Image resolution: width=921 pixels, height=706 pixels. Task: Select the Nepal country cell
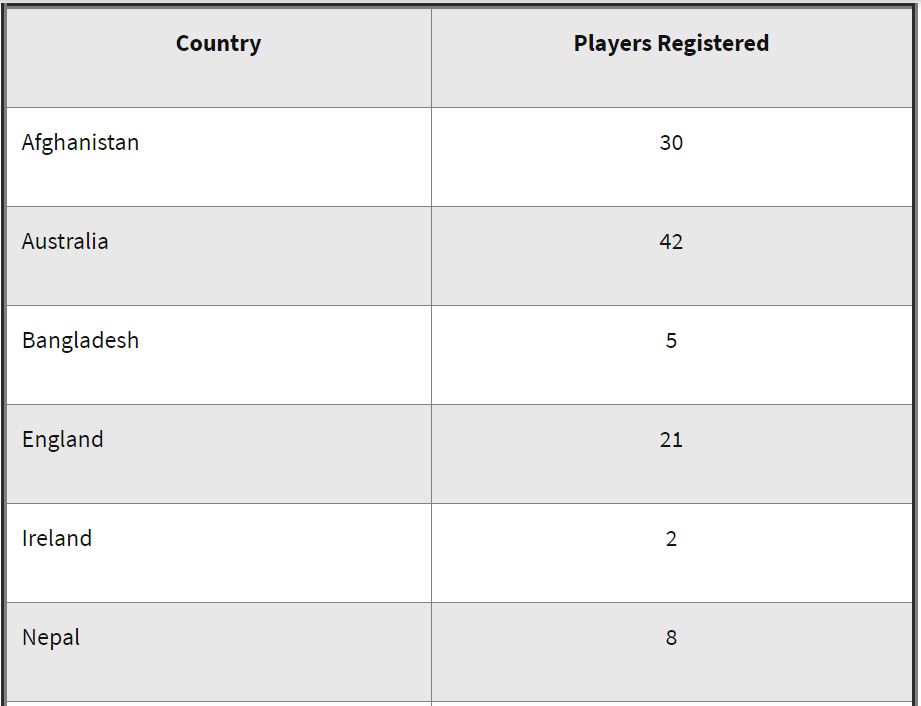point(51,638)
